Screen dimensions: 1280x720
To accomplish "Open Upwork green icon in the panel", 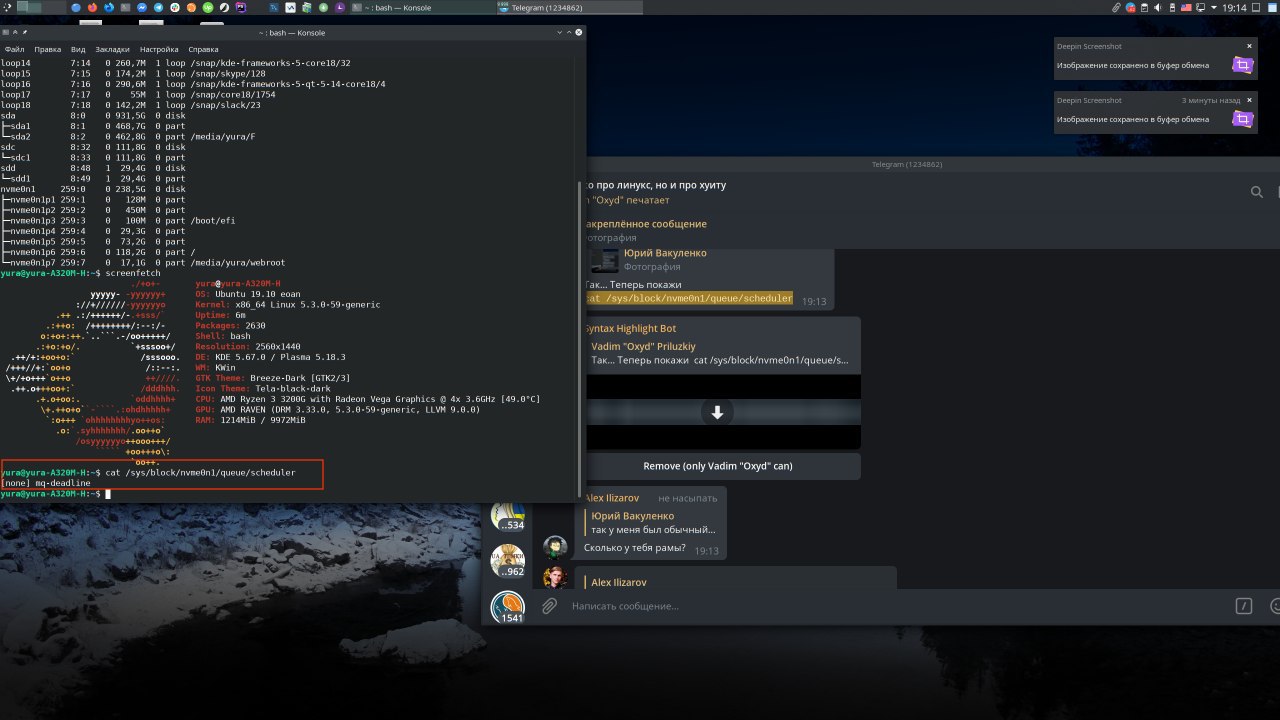I will [x=207, y=7].
